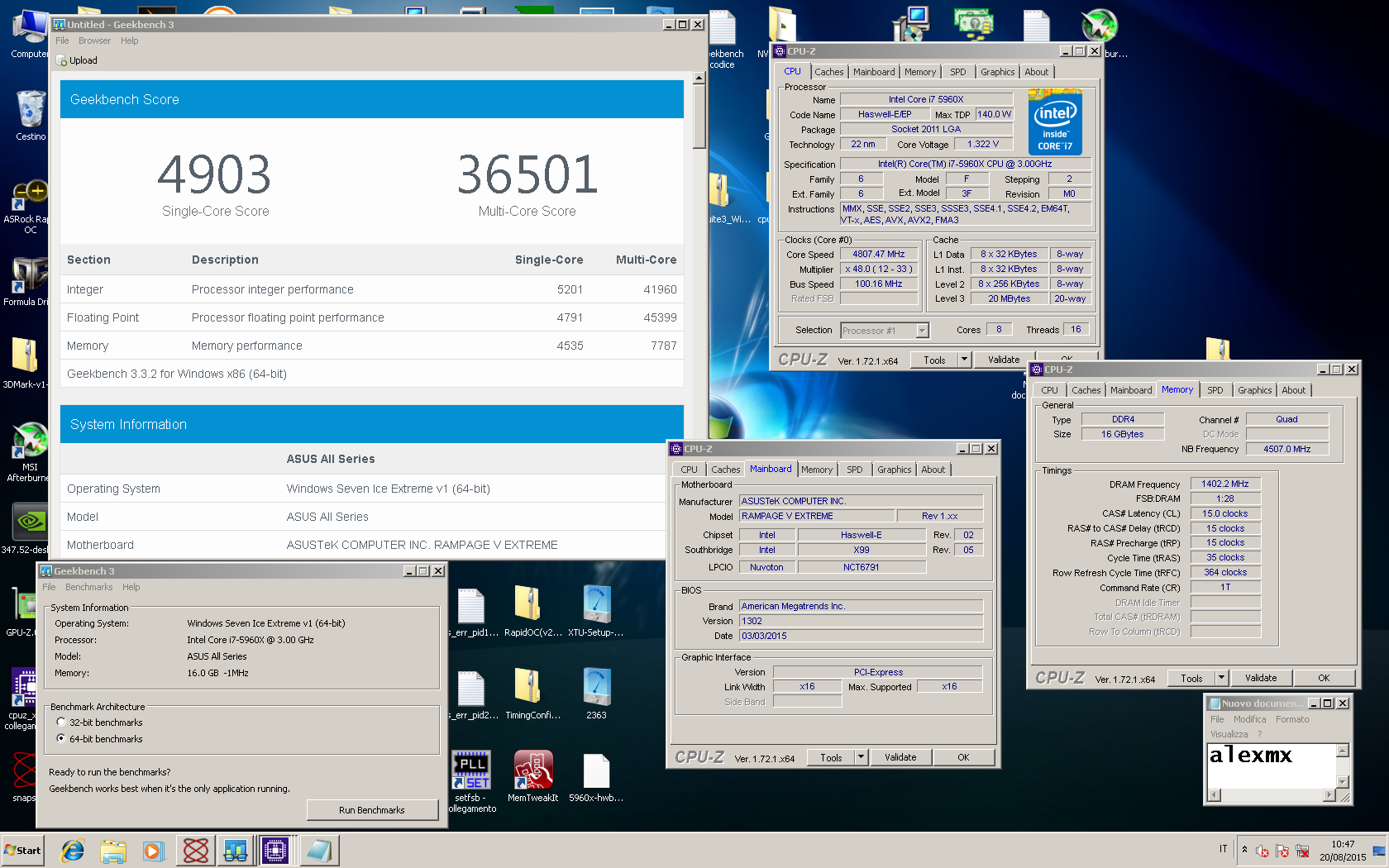
Task: Click the Single-Core Score value 4903
Action: point(215,174)
